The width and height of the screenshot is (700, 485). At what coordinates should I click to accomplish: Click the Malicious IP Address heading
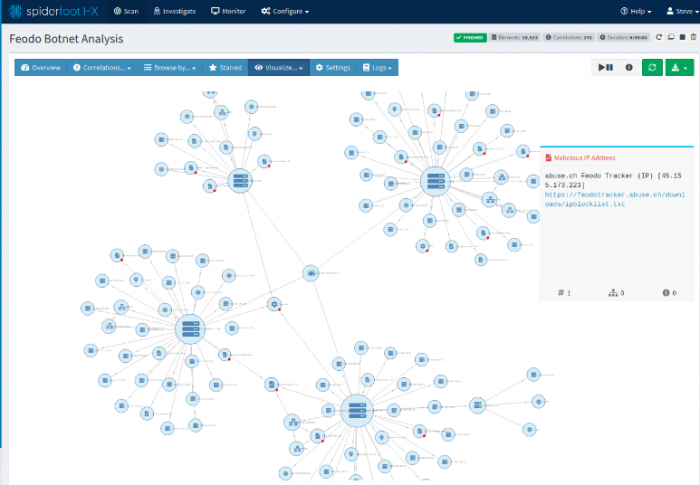(584, 158)
